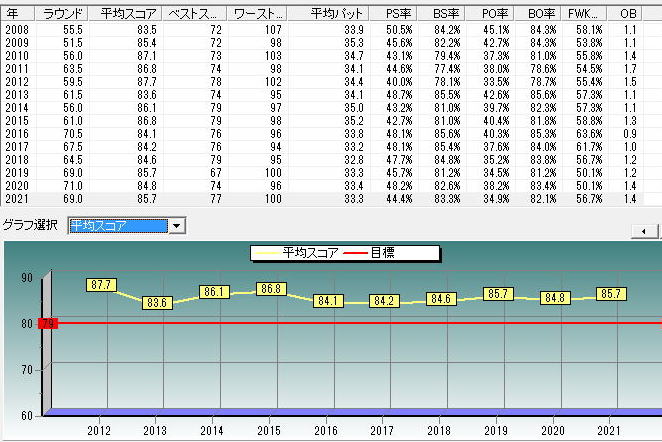Viewport: 662px width, 442px height.
Task: Select the 2013 year row
Action: click(321, 95)
